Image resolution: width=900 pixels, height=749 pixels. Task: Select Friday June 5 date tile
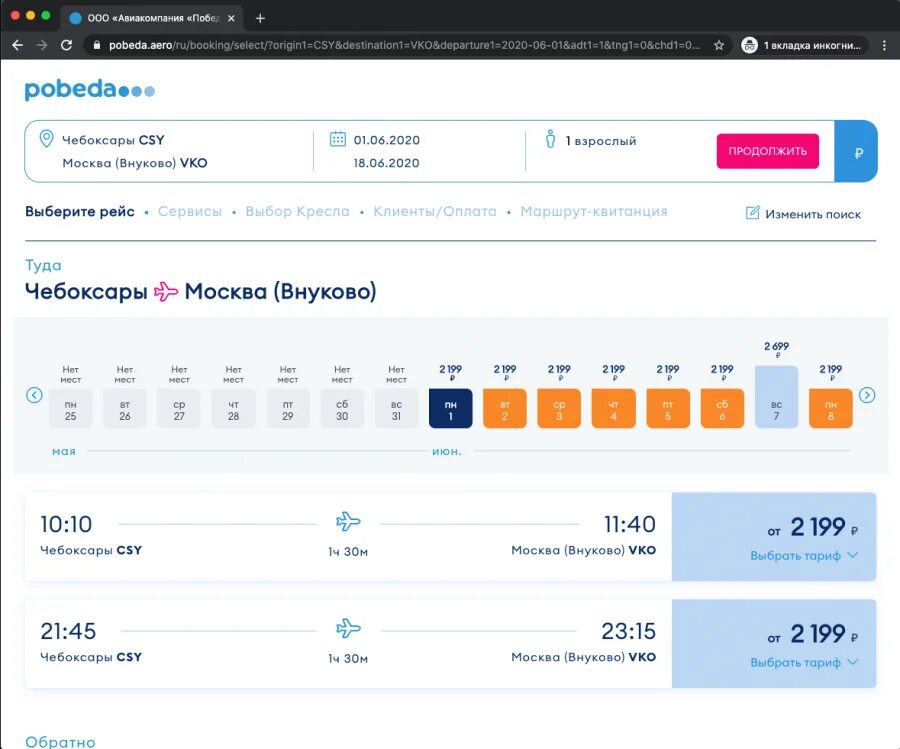pyautogui.click(x=668, y=409)
